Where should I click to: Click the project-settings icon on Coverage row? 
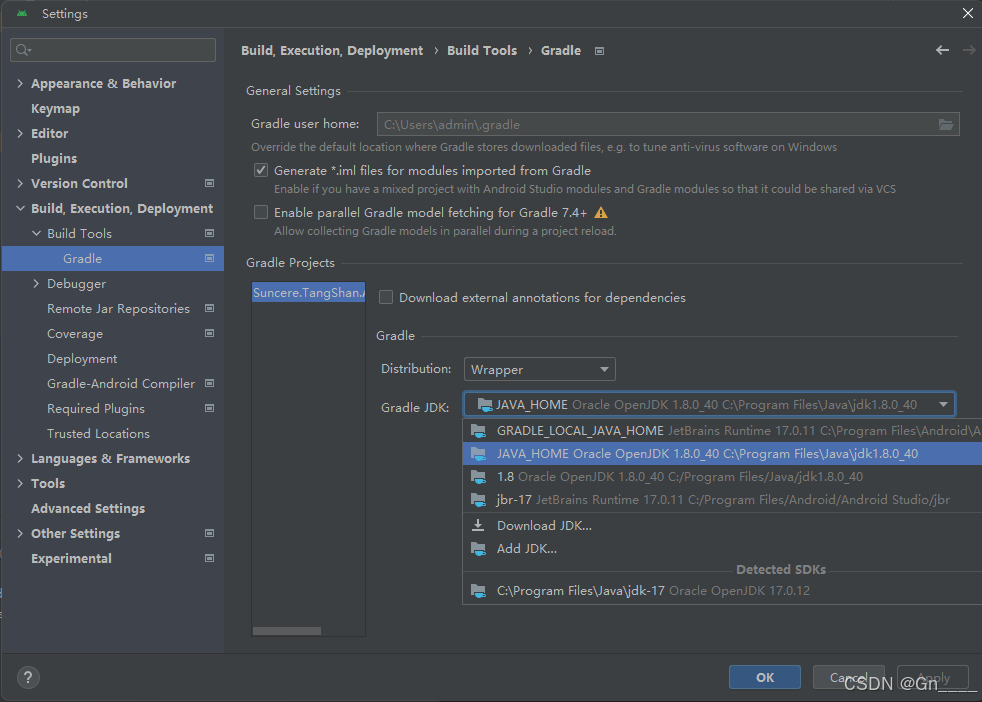click(x=210, y=334)
